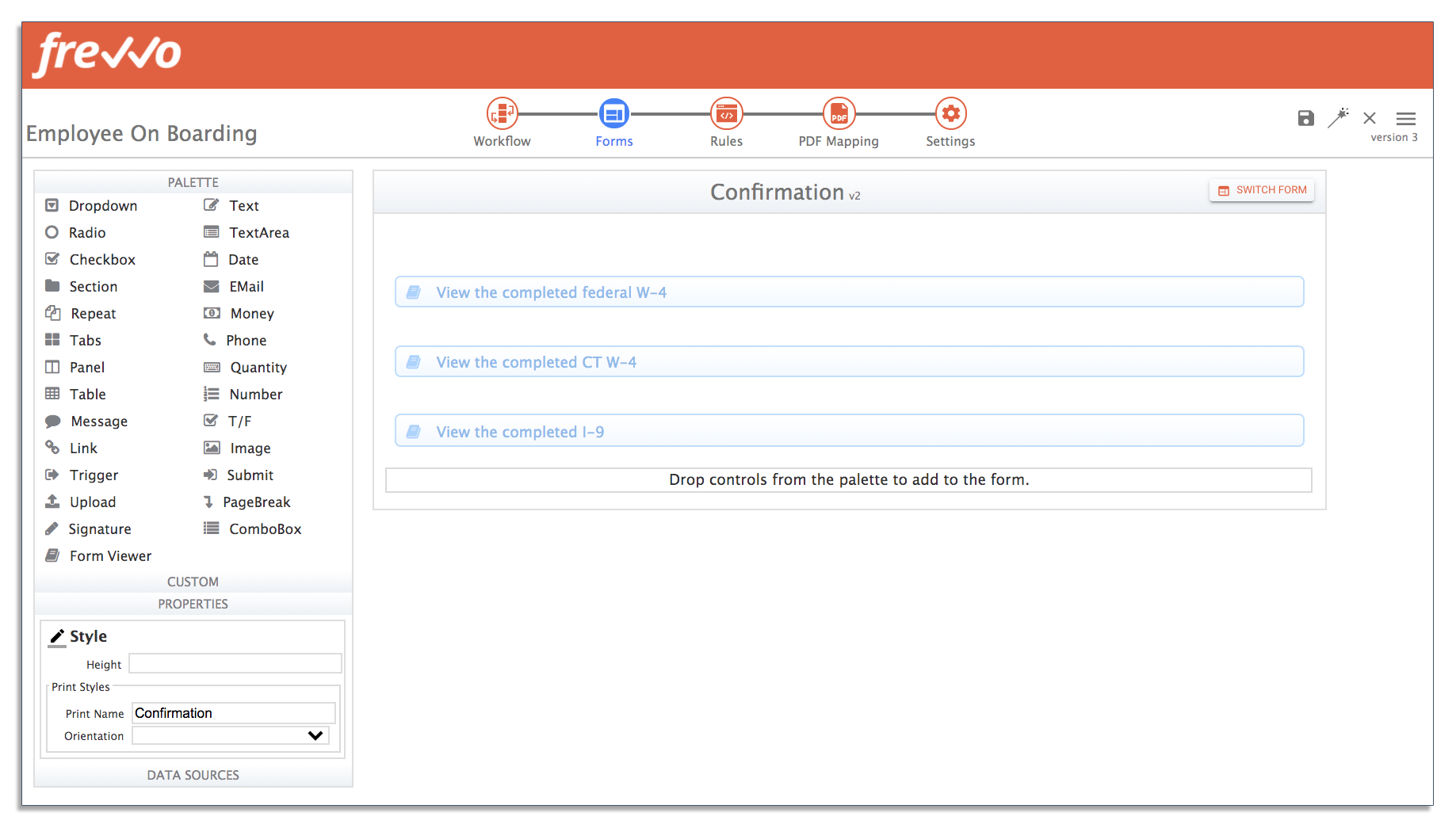
Task: Select the EMail palette control
Action: [234, 287]
